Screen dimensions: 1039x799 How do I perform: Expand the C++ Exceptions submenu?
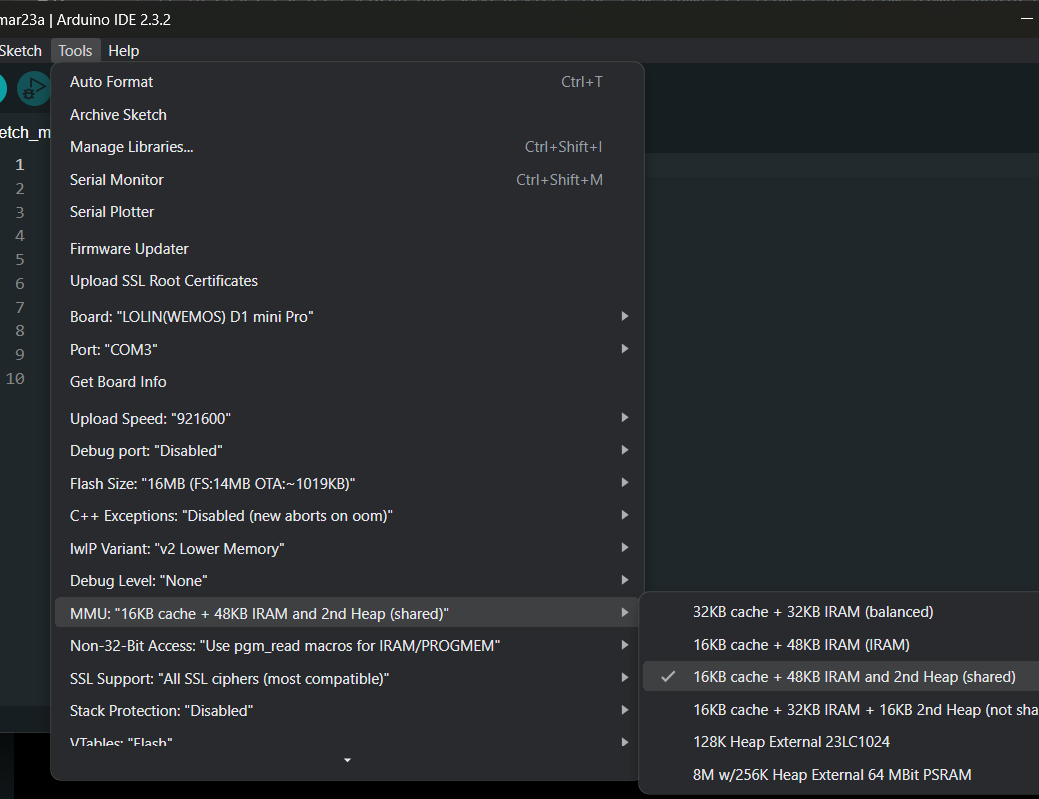click(x=347, y=516)
